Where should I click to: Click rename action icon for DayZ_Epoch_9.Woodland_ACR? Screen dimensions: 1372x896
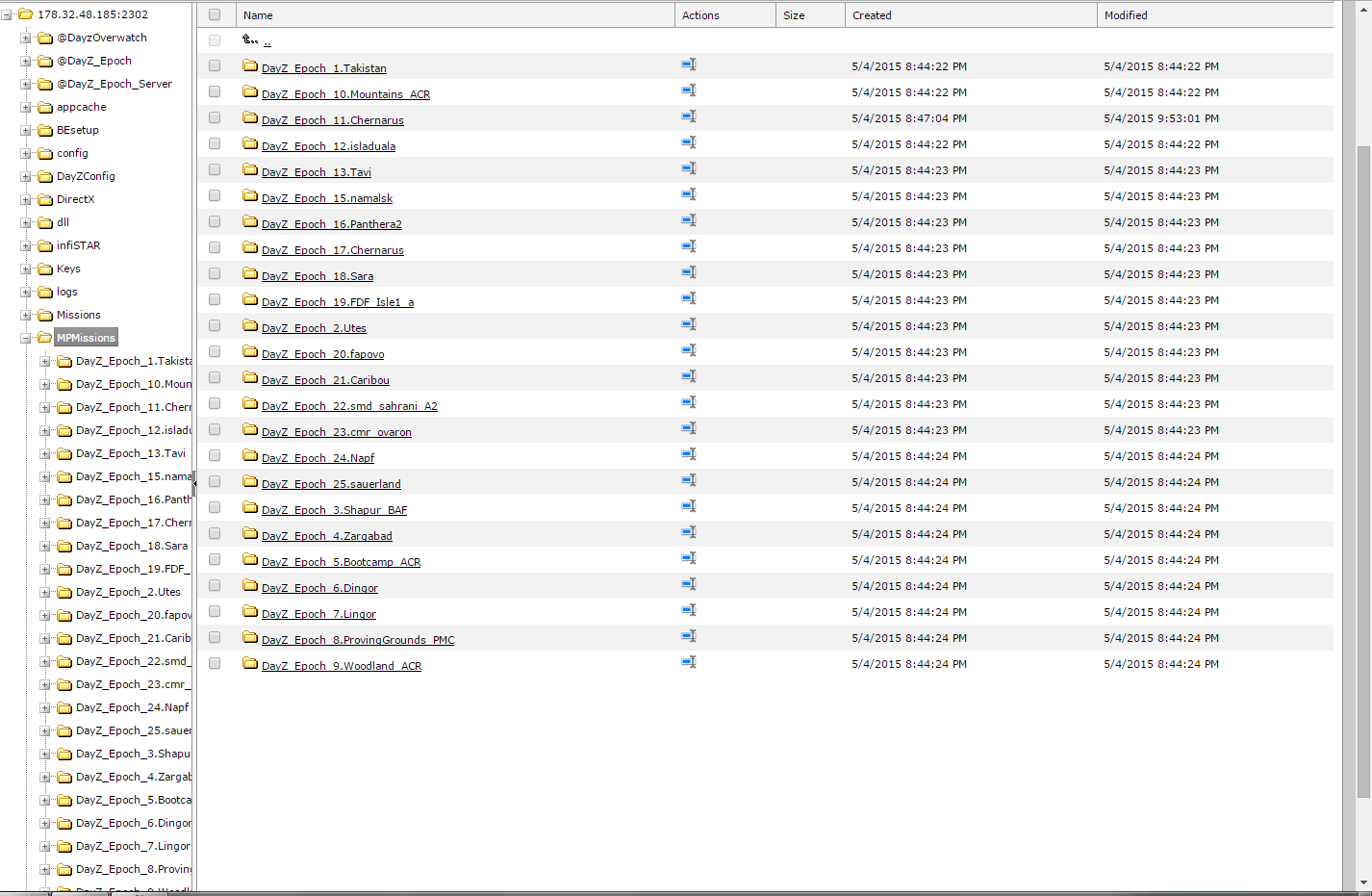[689, 662]
